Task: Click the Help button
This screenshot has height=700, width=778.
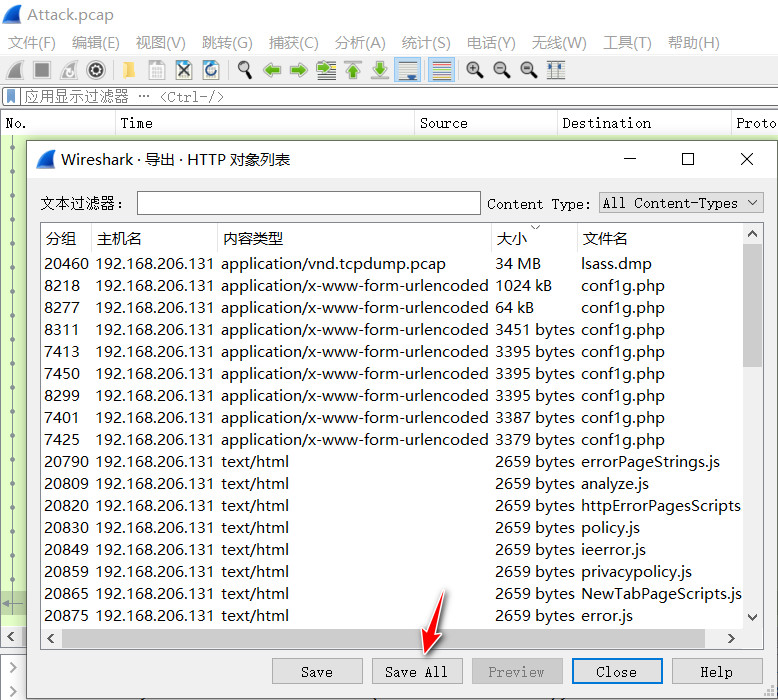Action: pyautogui.click(x=716, y=672)
